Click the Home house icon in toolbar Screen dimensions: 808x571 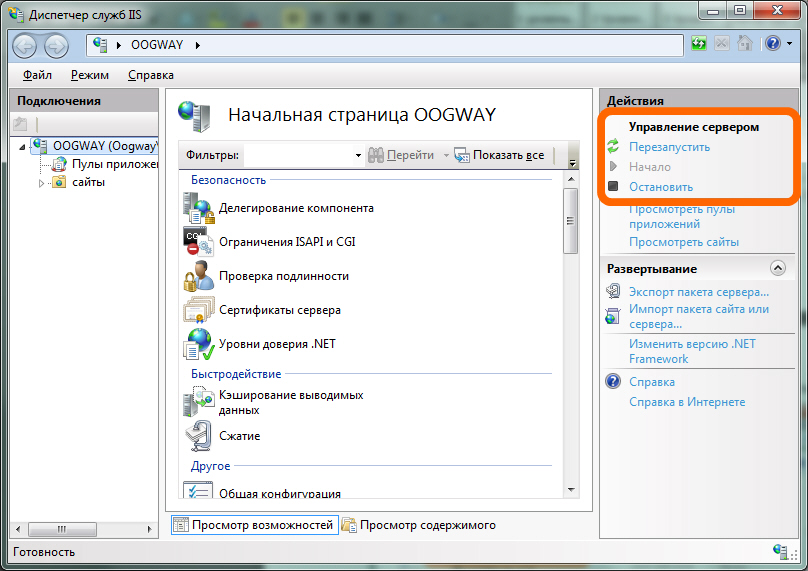pos(745,43)
